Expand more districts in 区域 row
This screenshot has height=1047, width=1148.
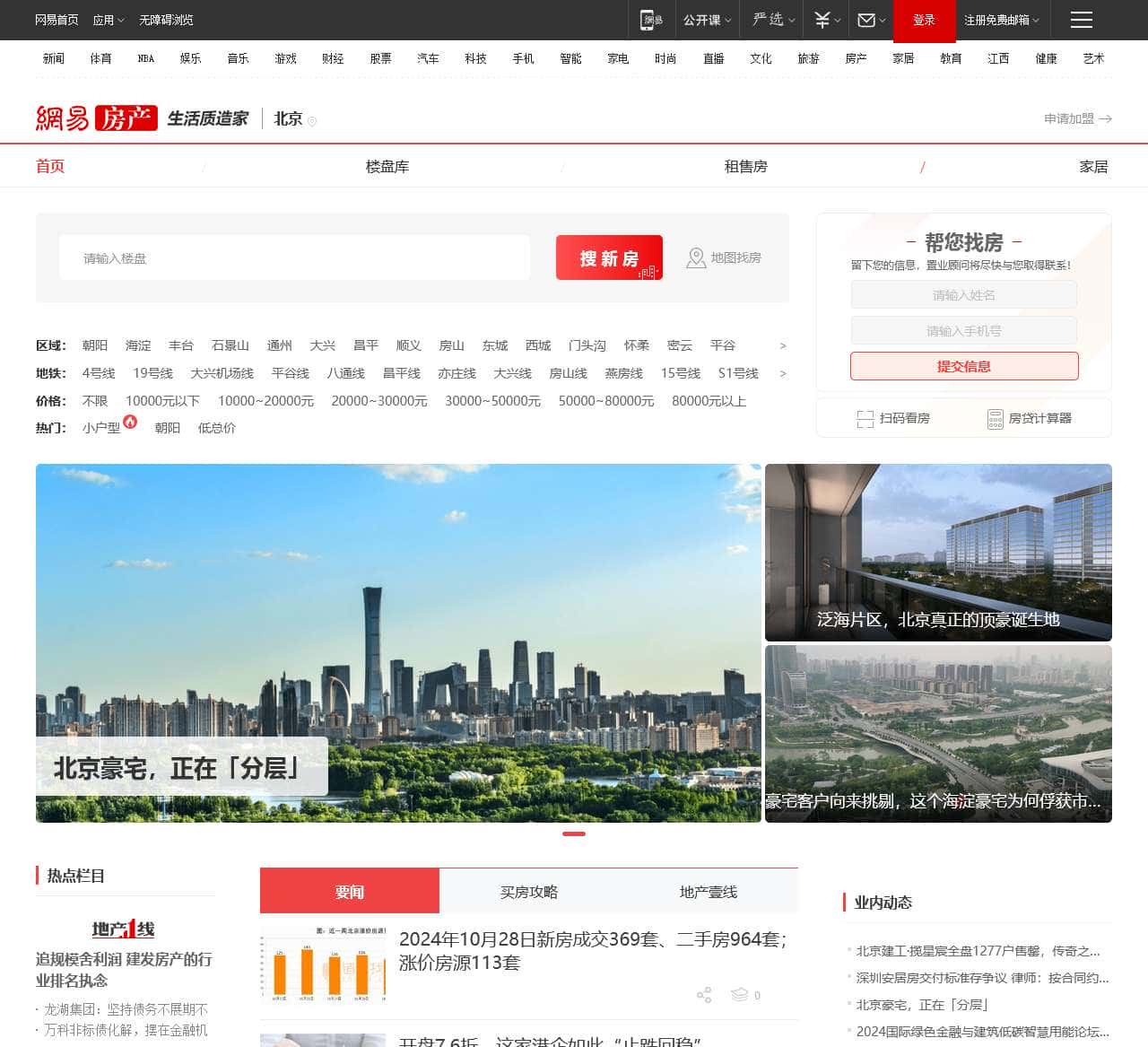tap(783, 345)
